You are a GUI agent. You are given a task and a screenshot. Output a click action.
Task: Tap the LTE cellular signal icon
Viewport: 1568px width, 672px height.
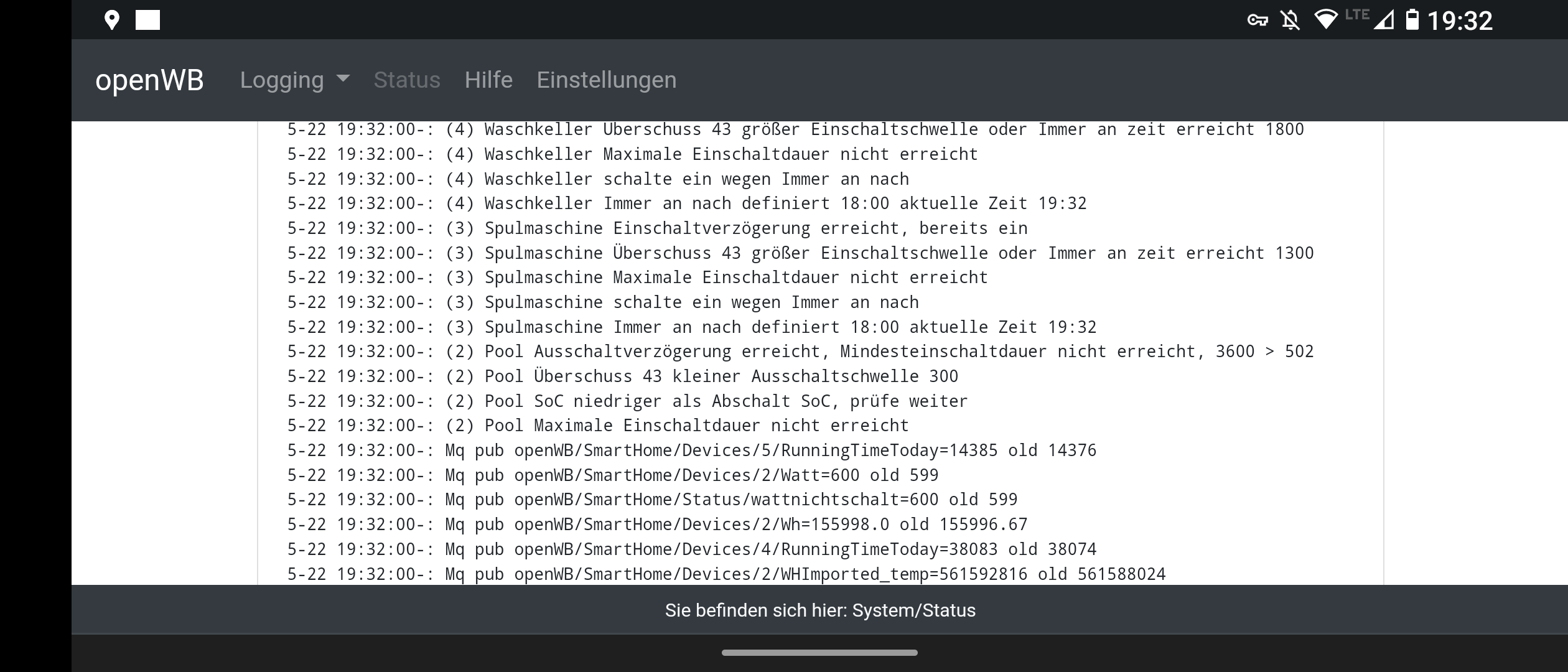point(1371,19)
